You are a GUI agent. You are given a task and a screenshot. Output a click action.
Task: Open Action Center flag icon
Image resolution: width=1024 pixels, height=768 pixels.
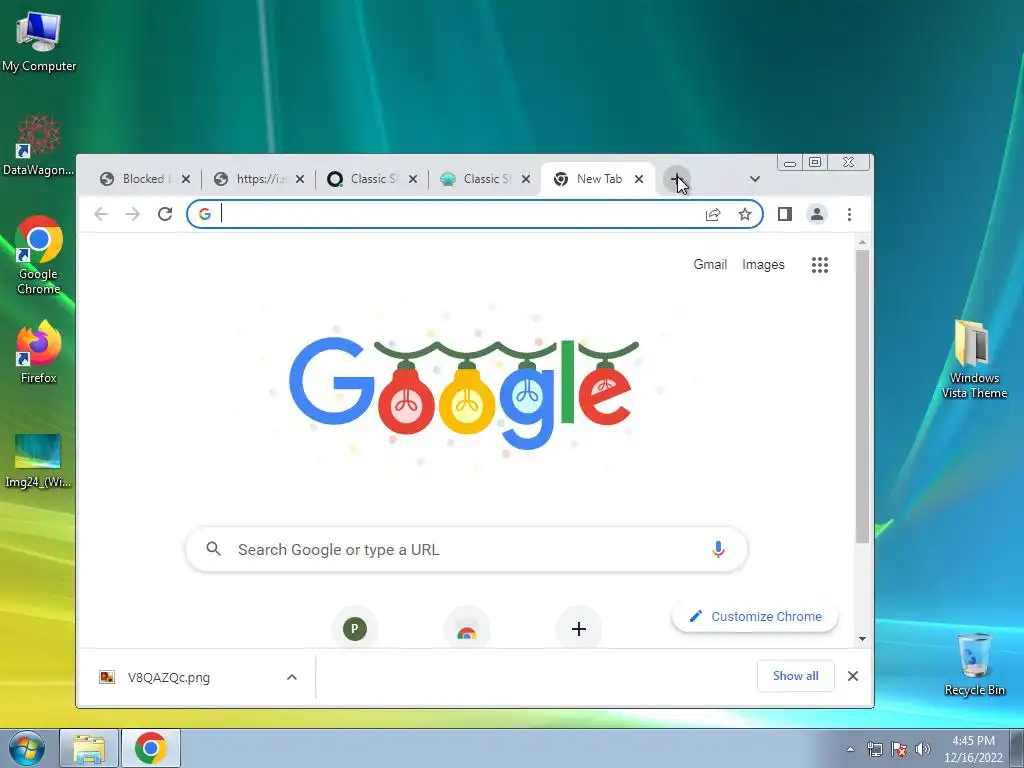899,749
